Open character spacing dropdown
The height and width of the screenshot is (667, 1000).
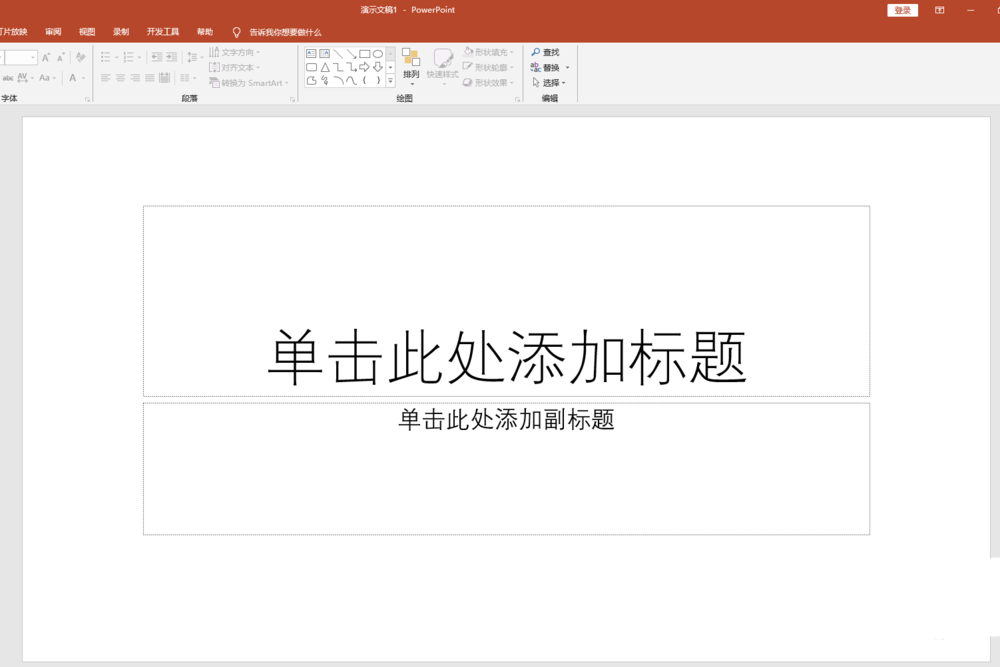point(33,78)
